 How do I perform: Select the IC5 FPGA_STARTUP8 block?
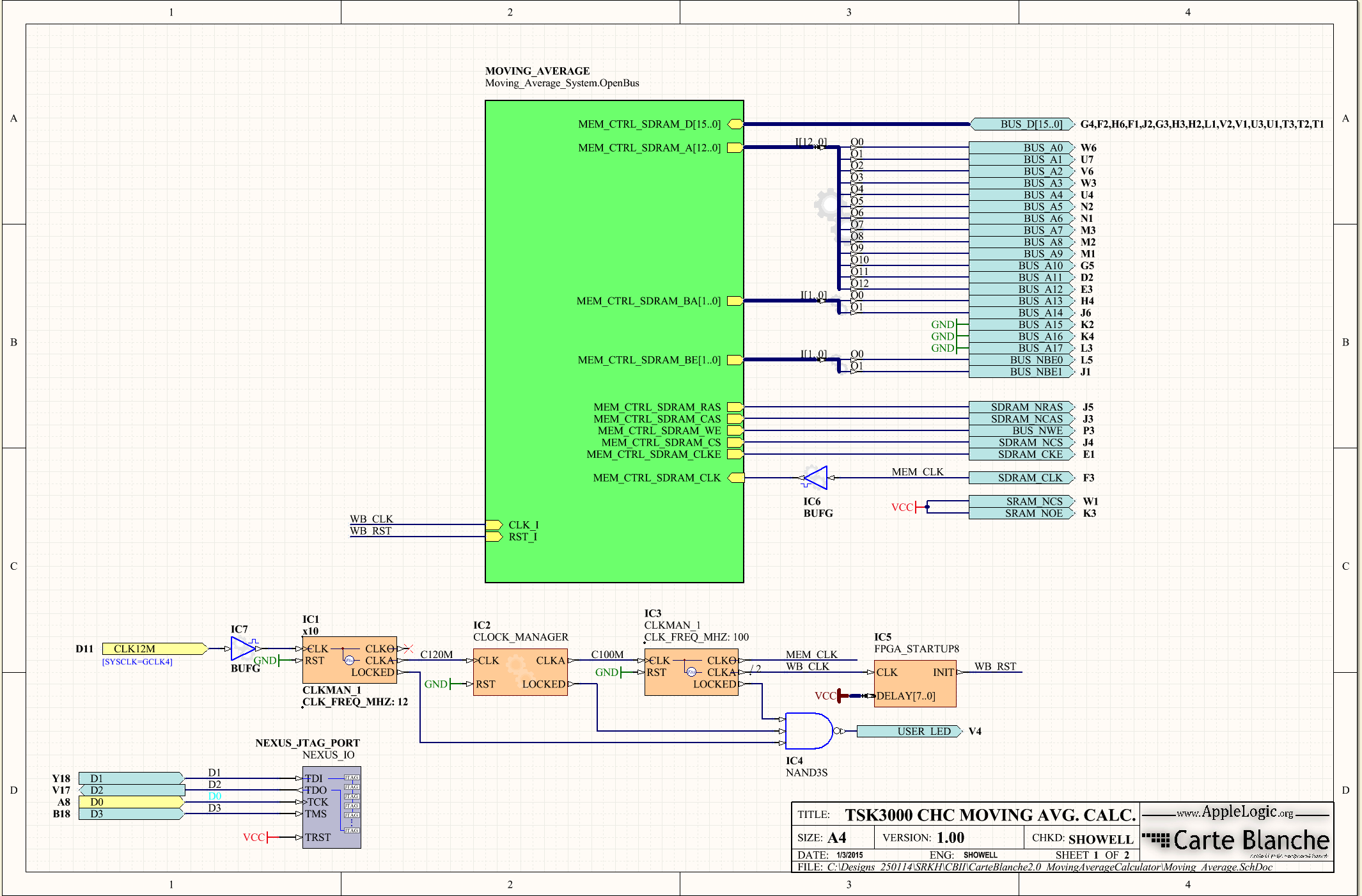[915, 684]
